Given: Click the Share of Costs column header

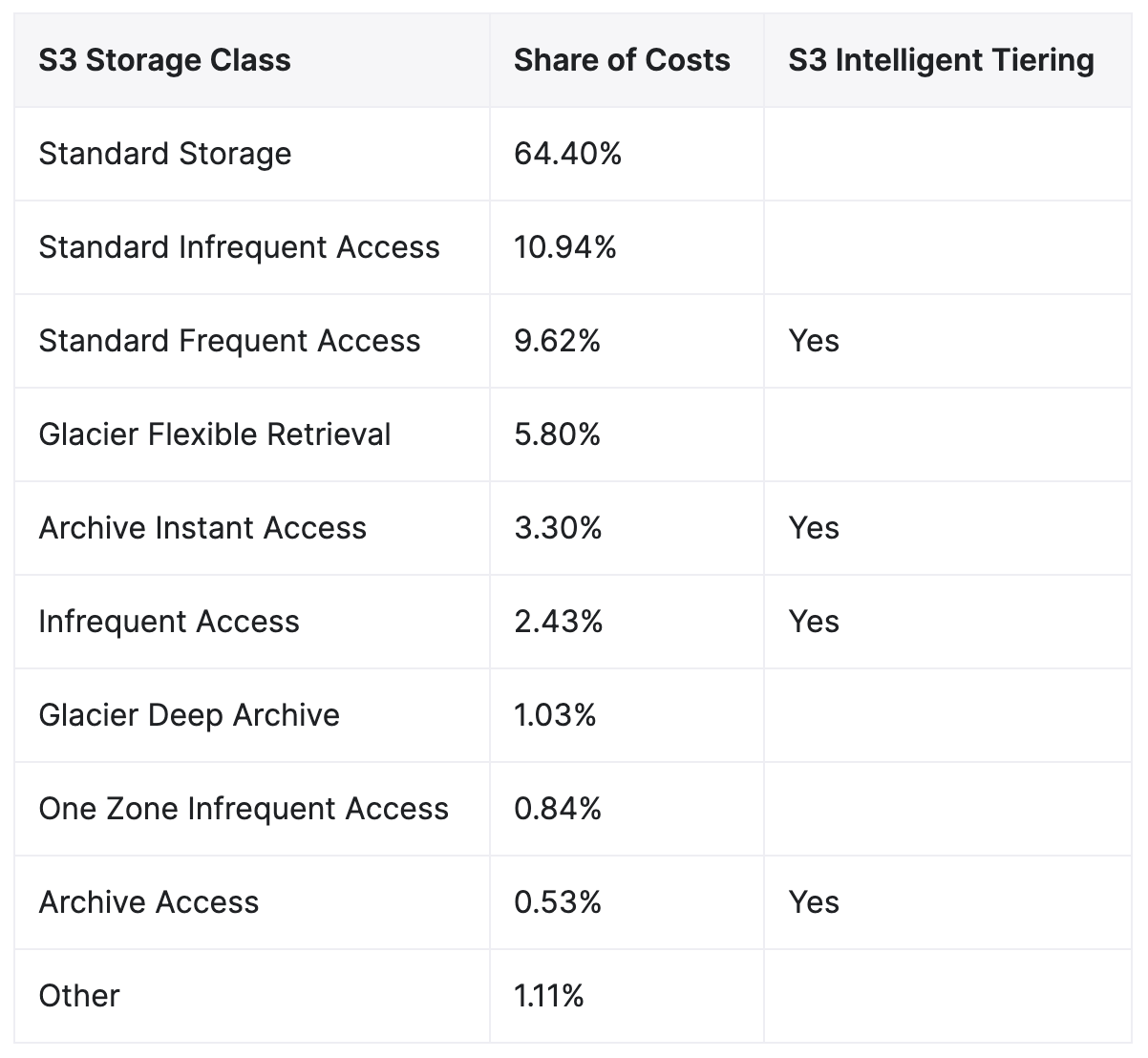Looking at the screenshot, I should click(x=622, y=60).
